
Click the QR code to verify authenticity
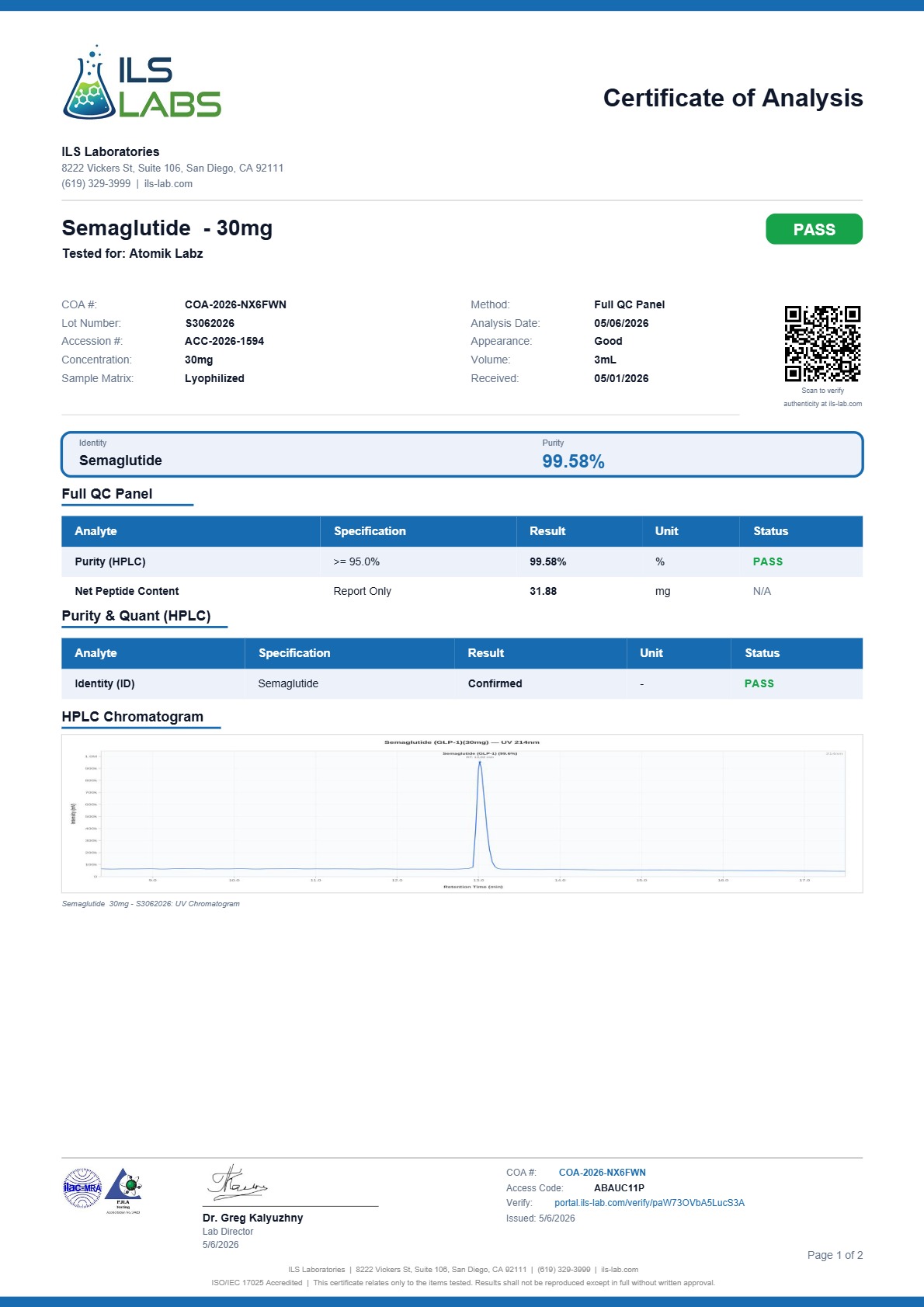[822, 343]
